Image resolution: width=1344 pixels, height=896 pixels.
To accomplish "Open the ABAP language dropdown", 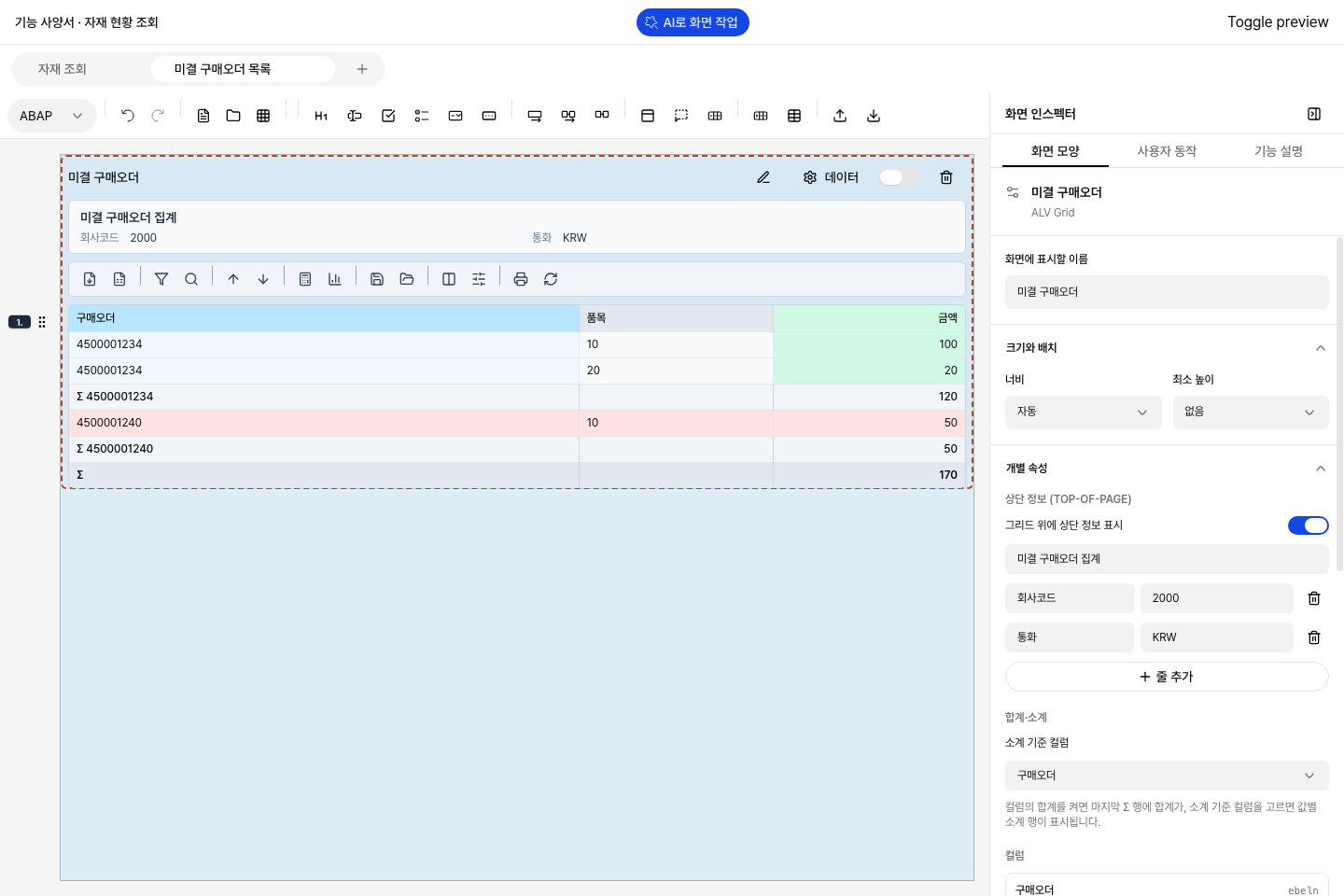I will (x=52, y=116).
